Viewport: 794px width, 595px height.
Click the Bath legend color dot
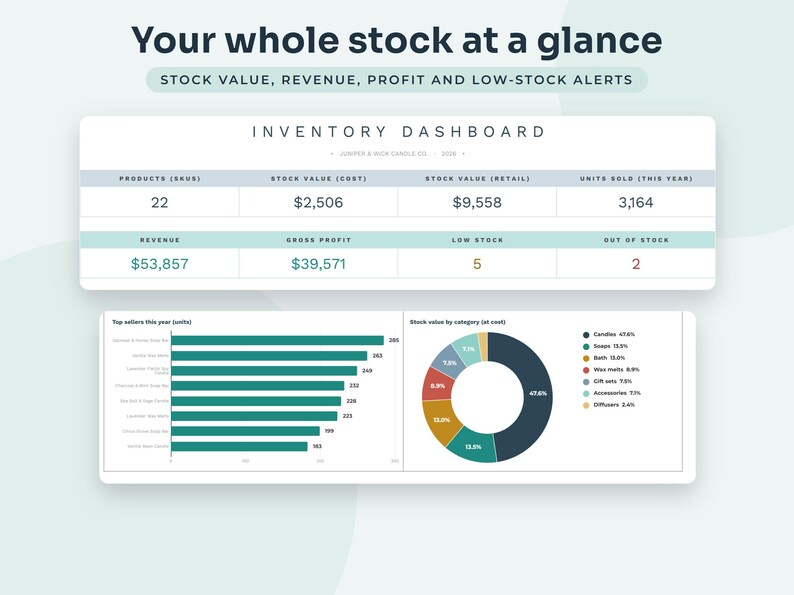tap(586, 358)
